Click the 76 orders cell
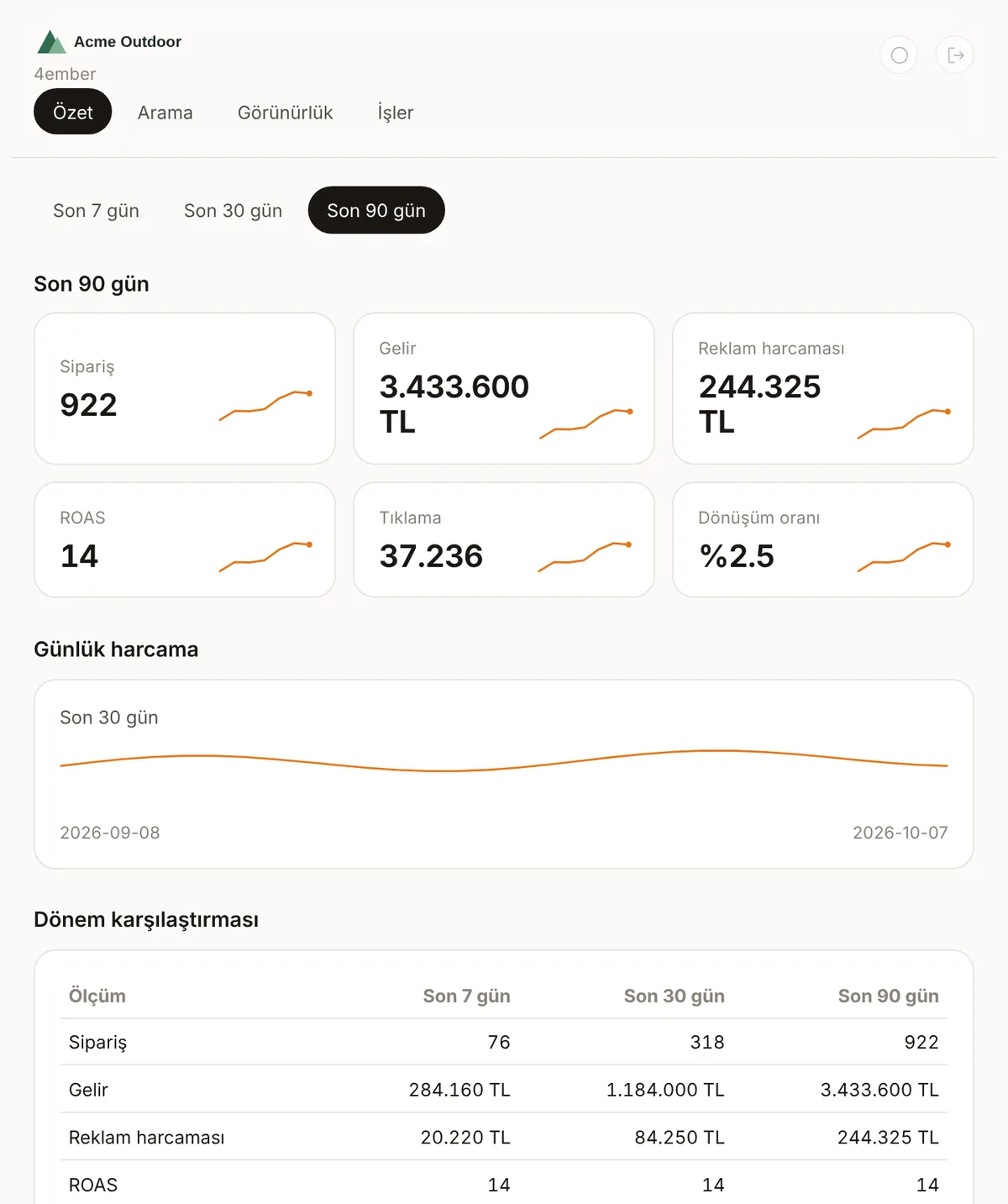This screenshot has height=1204, width=1008. pyautogui.click(x=499, y=1043)
